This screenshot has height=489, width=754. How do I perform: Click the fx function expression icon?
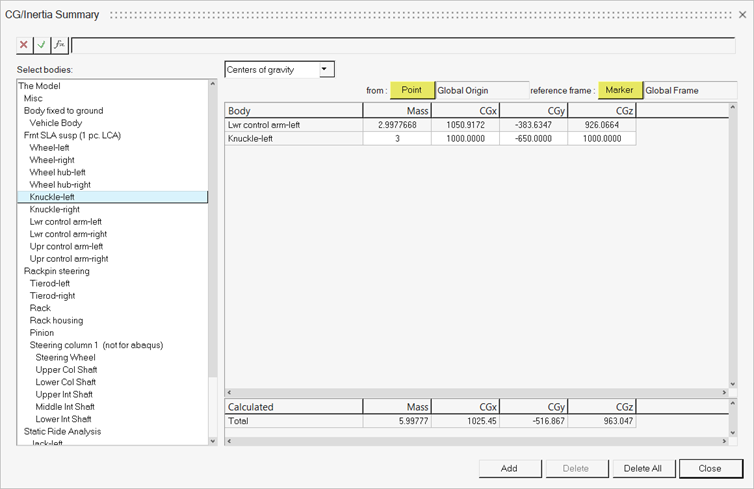(59, 45)
